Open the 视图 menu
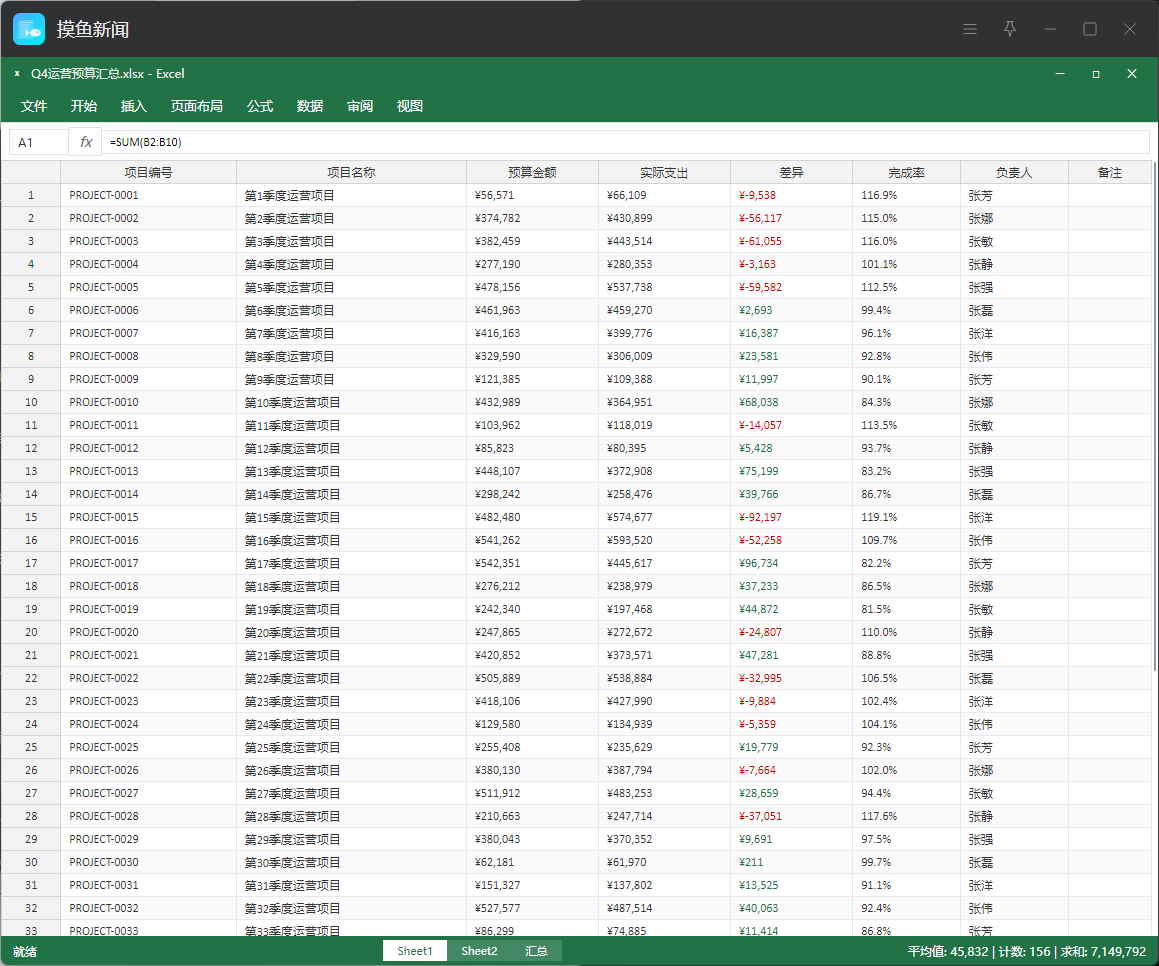The image size is (1159, 966). [409, 106]
